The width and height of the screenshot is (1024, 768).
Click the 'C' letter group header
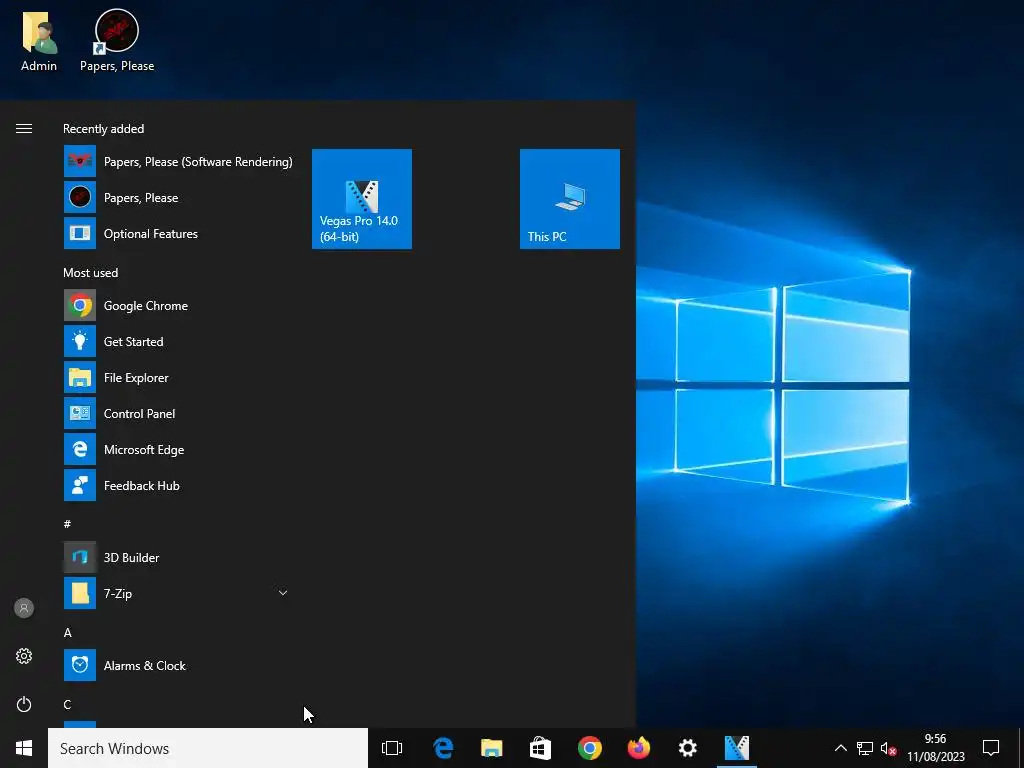pyautogui.click(x=67, y=704)
